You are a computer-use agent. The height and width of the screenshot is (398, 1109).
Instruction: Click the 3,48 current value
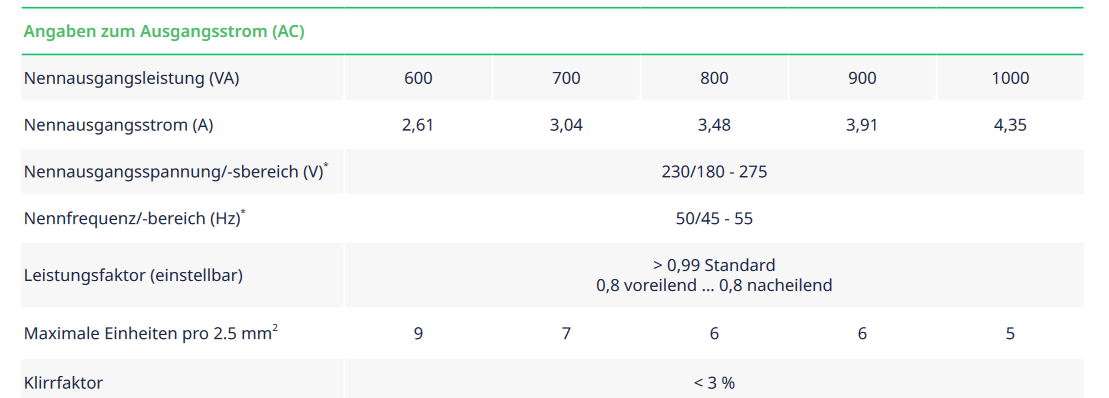pyautogui.click(x=714, y=126)
